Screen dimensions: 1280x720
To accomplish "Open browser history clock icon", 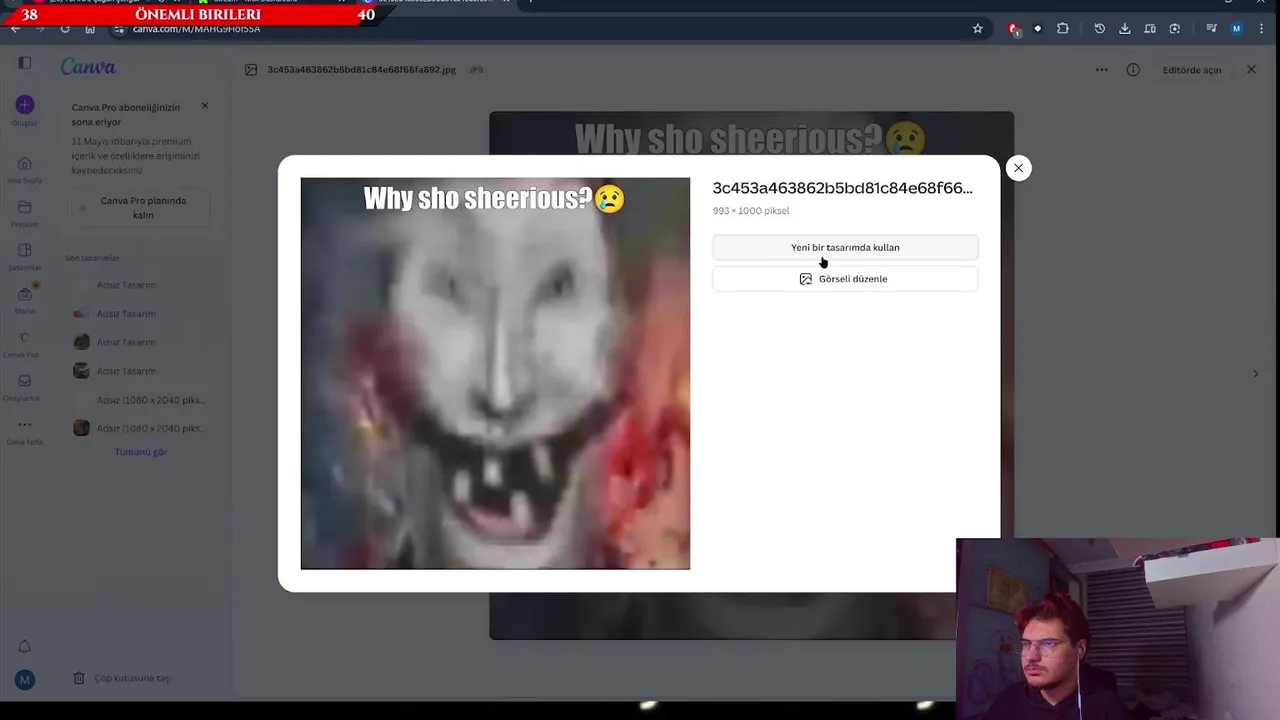I will pos(1099,29).
